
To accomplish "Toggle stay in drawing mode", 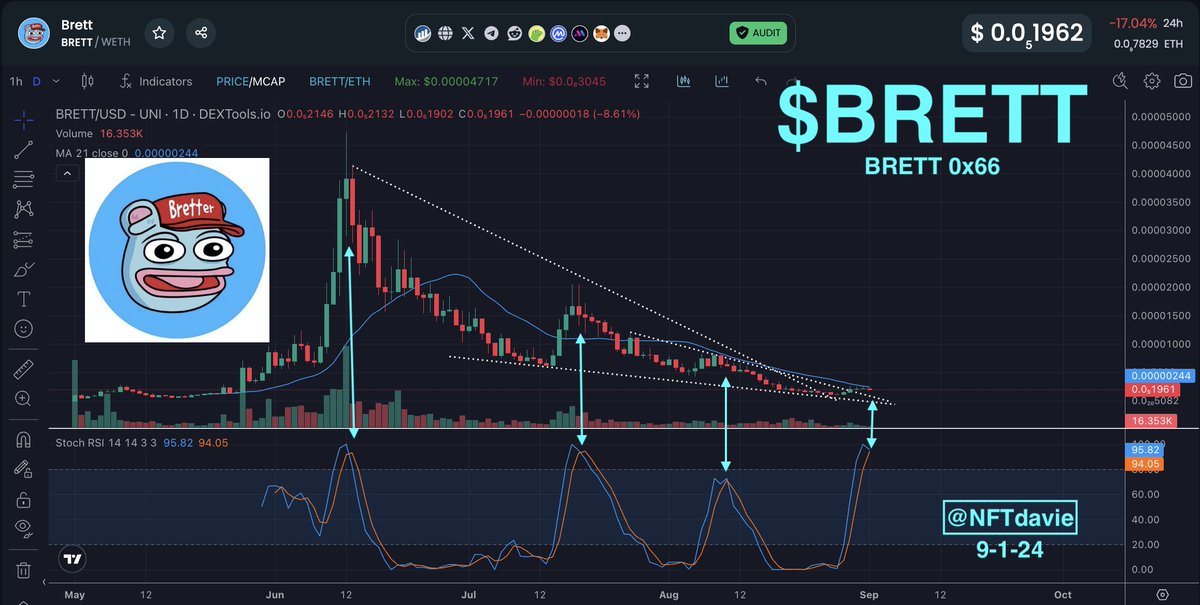I will click(x=22, y=469).
